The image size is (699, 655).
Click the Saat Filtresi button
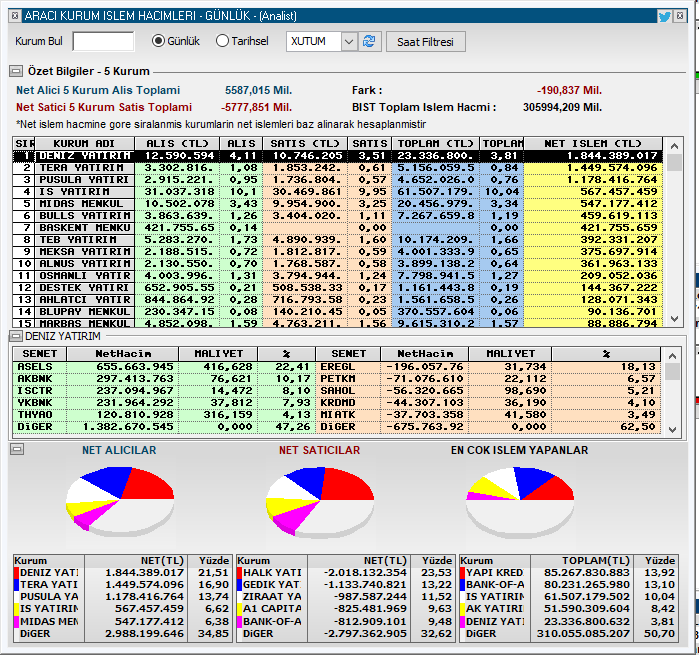425,42
